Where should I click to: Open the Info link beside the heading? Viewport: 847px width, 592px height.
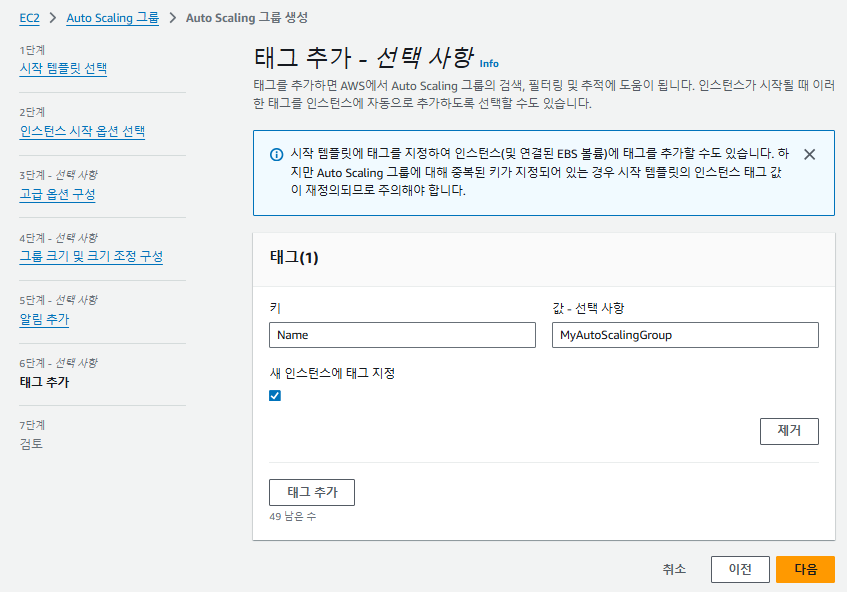tap(489, 64)
